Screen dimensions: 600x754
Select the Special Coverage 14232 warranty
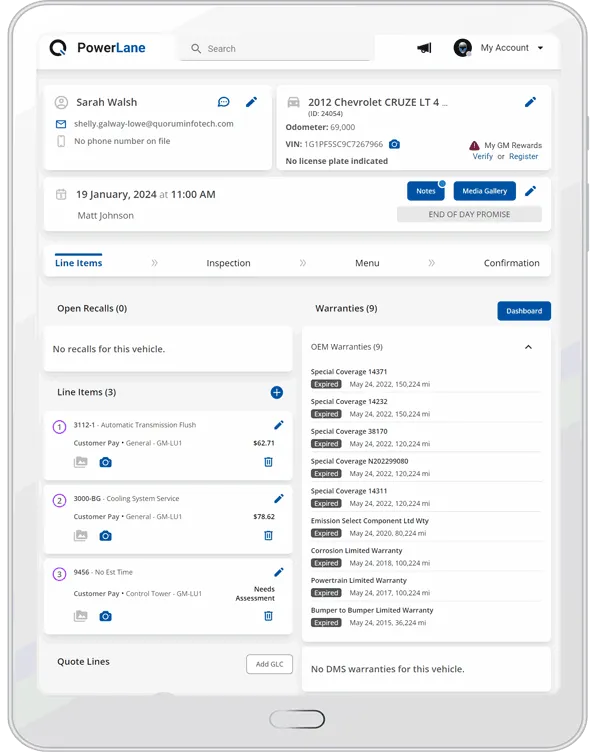pyautogui.click(x=426, y=408)
